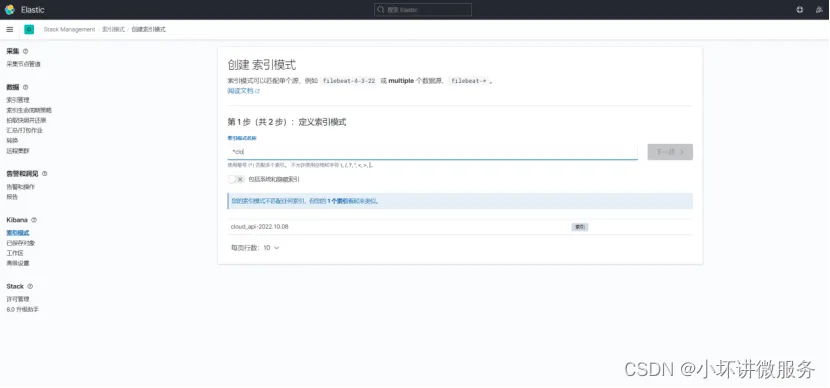Go to 索引模式 breadcrumb link
The height and width of the screenshot is (388, 830).
pyautogui.click(x=113, y=30)
